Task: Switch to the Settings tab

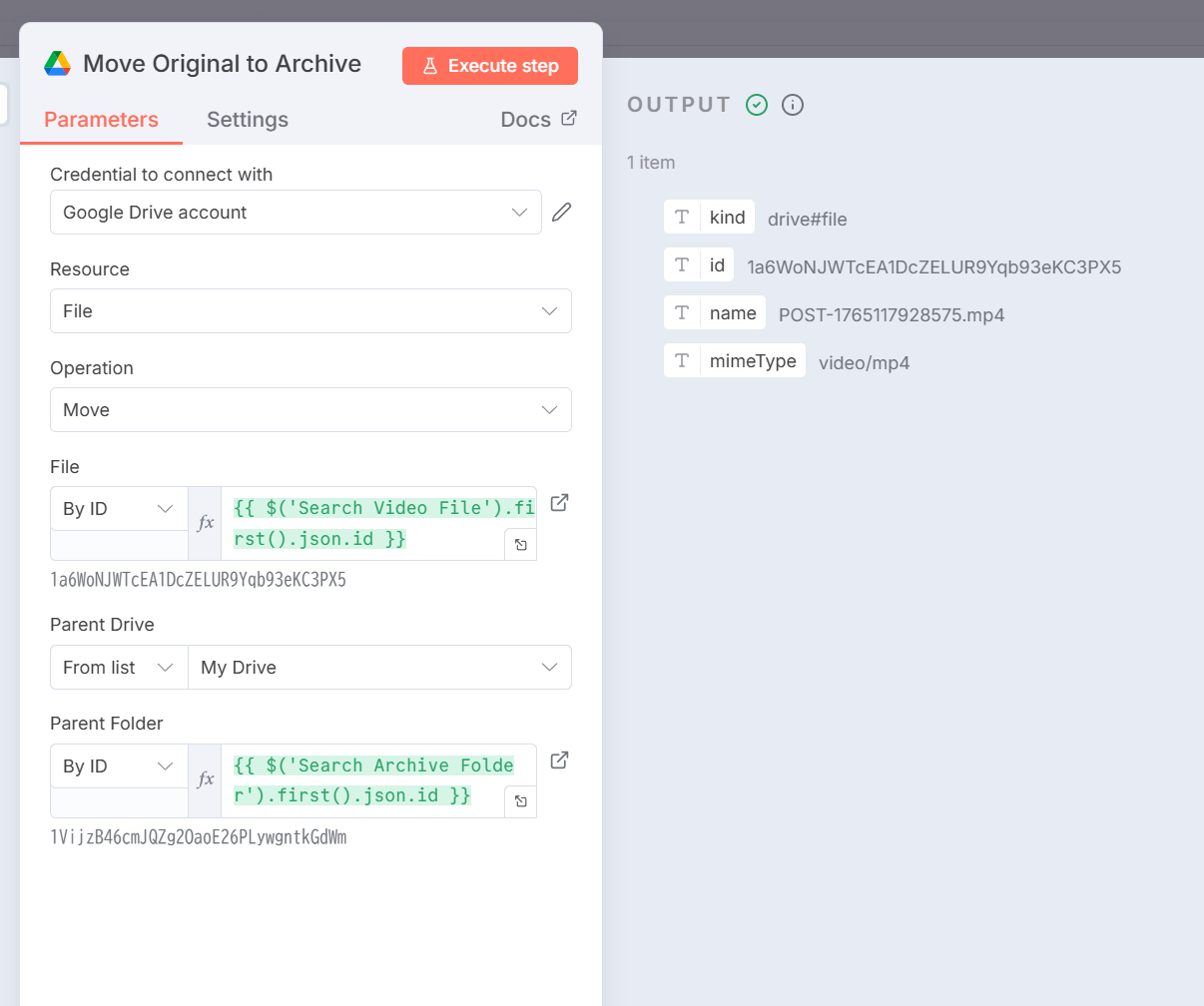Action: tap(248, 120)
